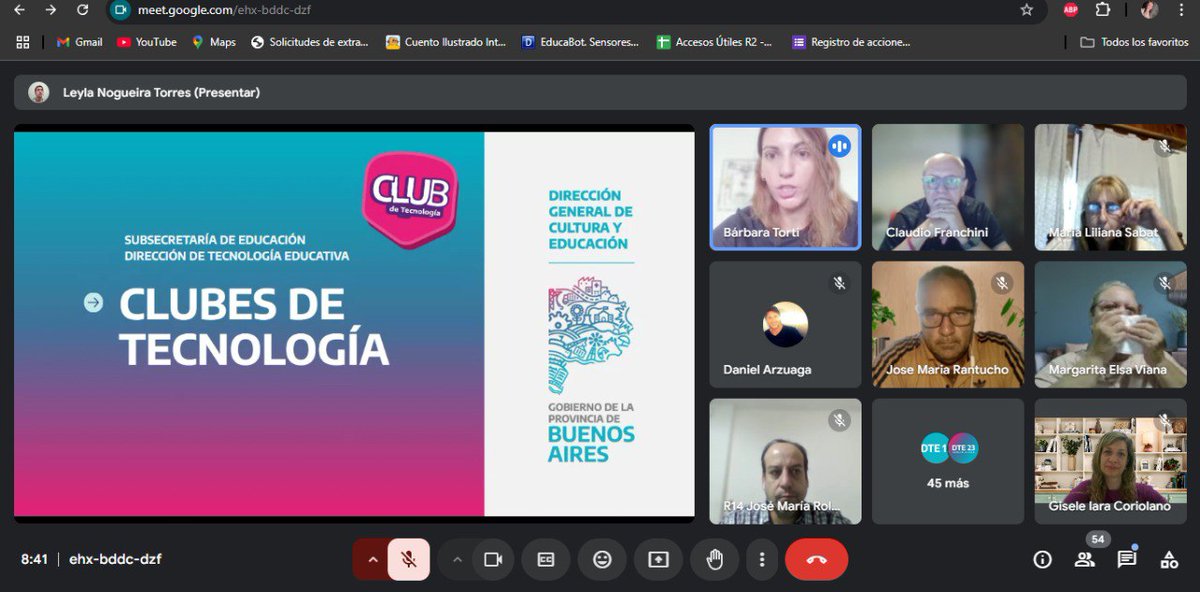Go back in browser history

21,10
